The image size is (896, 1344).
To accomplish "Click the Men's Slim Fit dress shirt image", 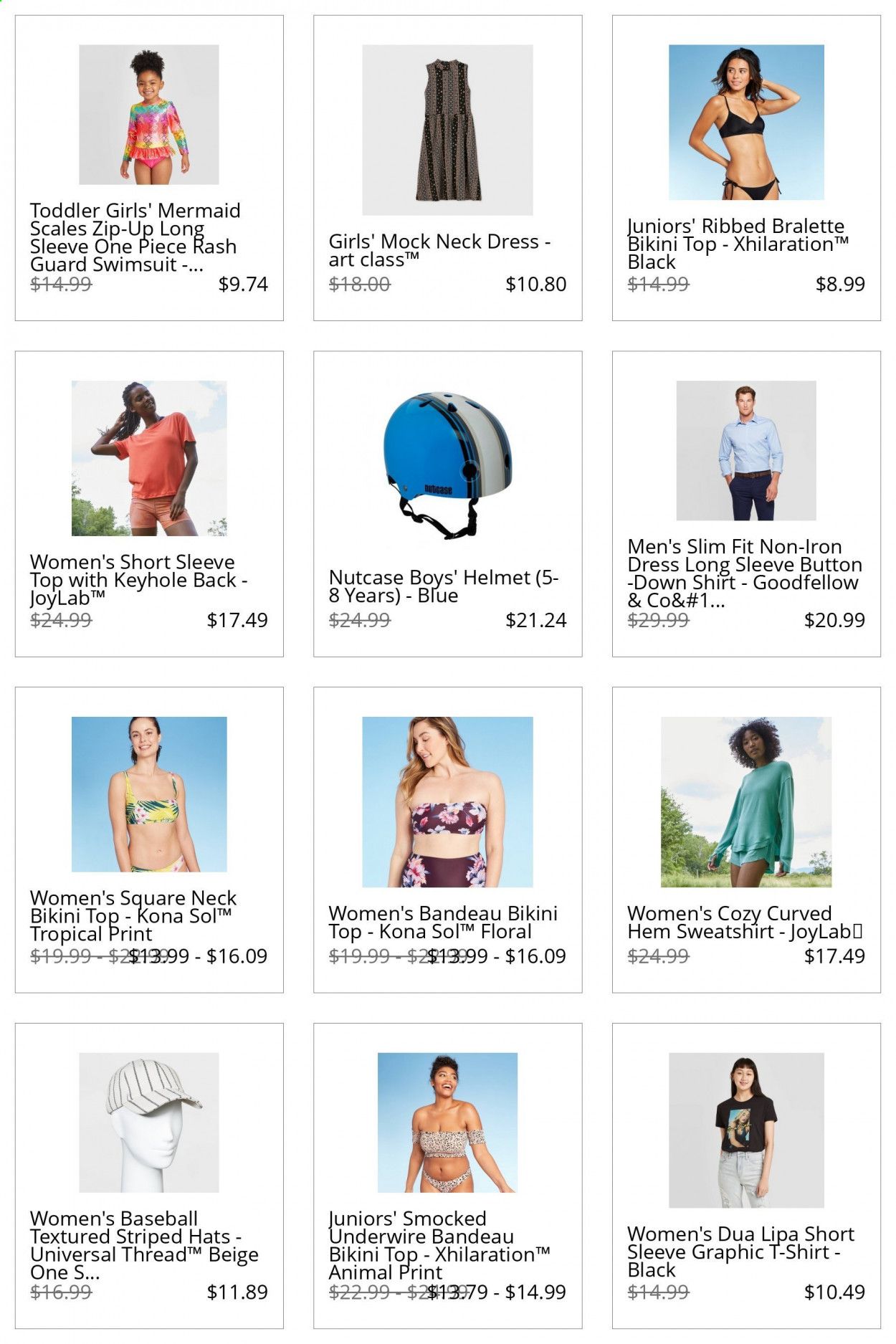I will click(746, 450).
